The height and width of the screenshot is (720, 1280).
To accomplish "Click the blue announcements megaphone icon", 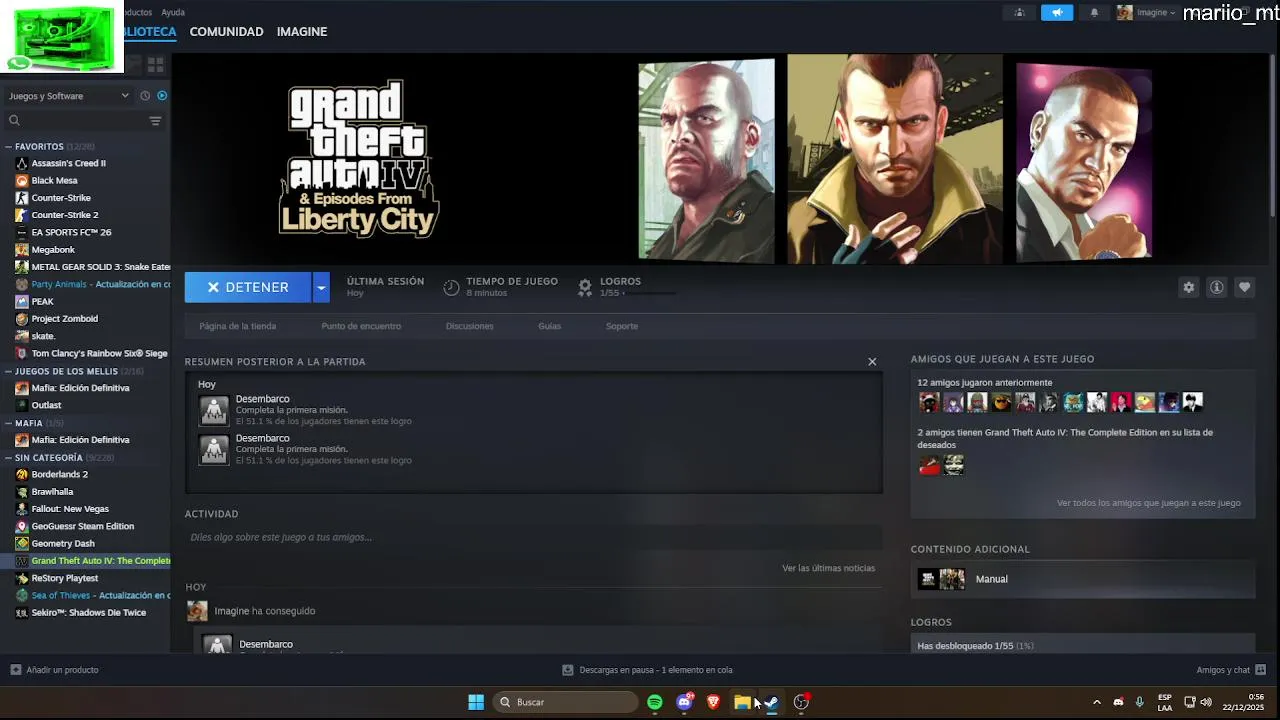I will click(1057, 12).
